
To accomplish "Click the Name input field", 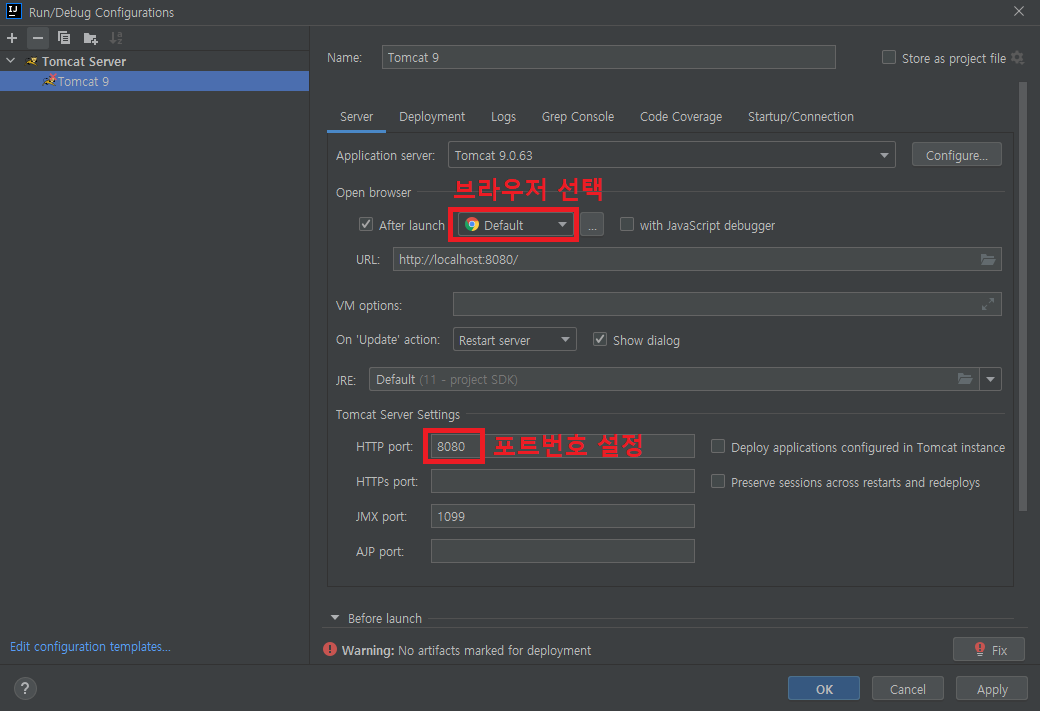I will (x=608, y=57).
